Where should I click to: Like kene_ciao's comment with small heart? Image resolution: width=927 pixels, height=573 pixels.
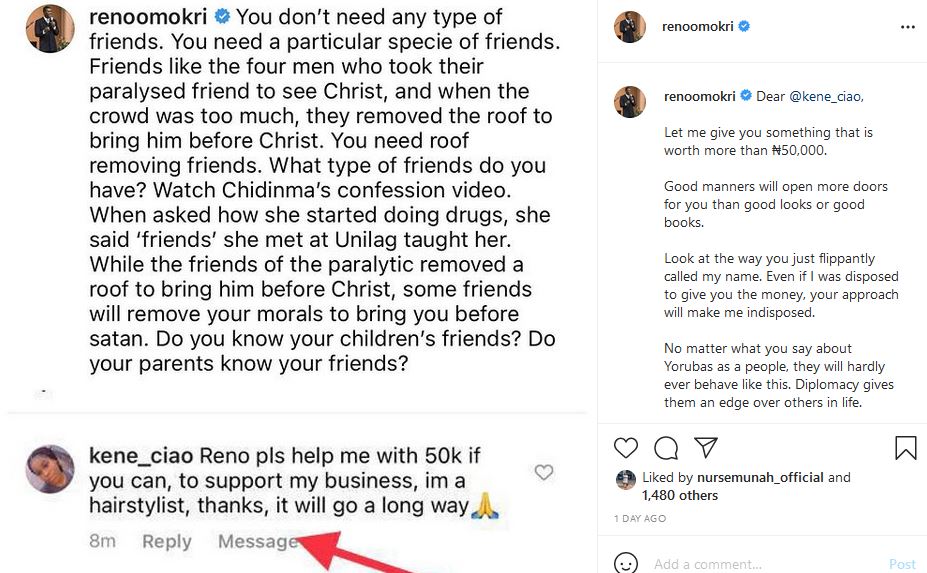point(544,472)
